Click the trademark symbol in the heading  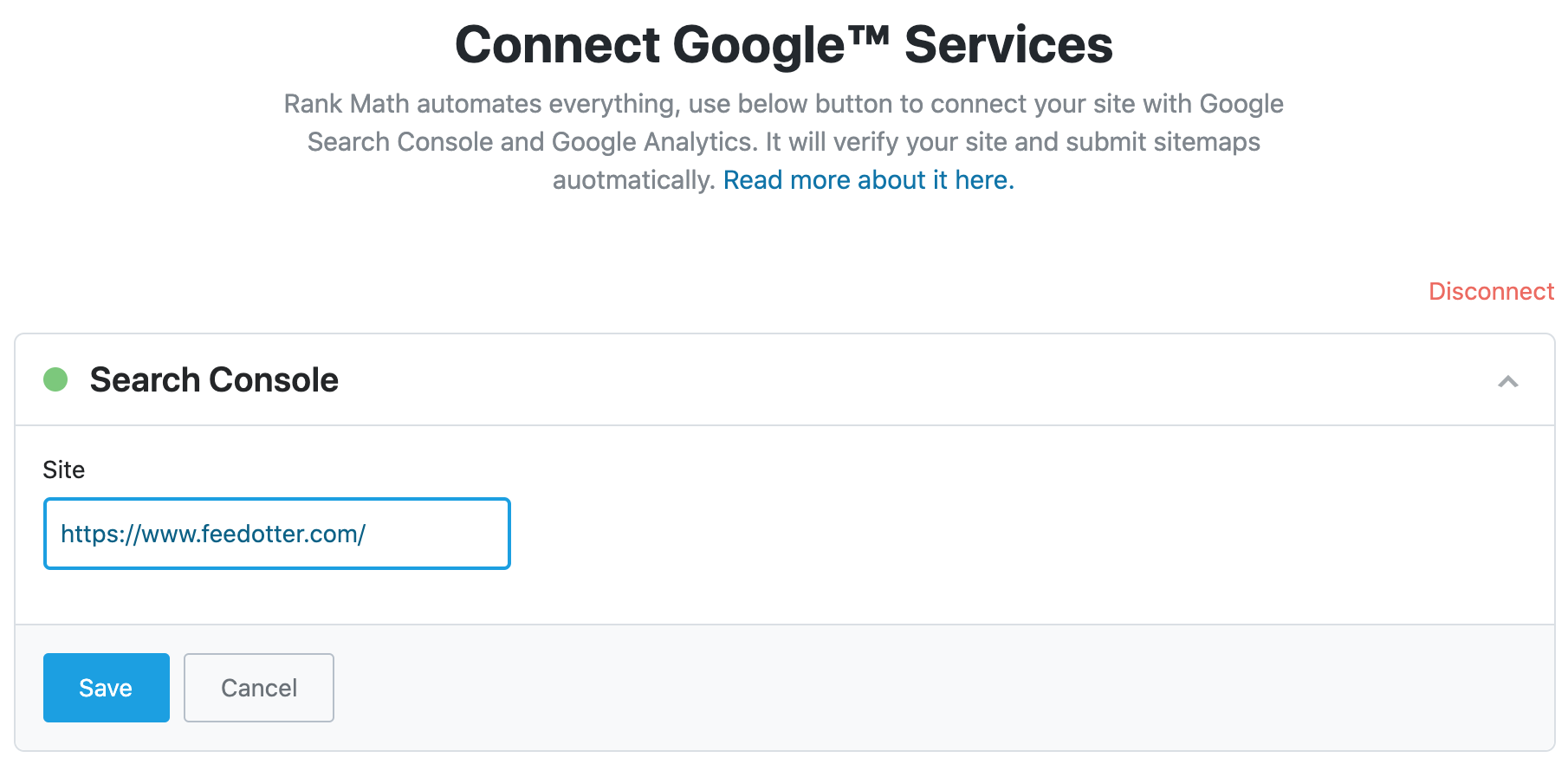869,35
